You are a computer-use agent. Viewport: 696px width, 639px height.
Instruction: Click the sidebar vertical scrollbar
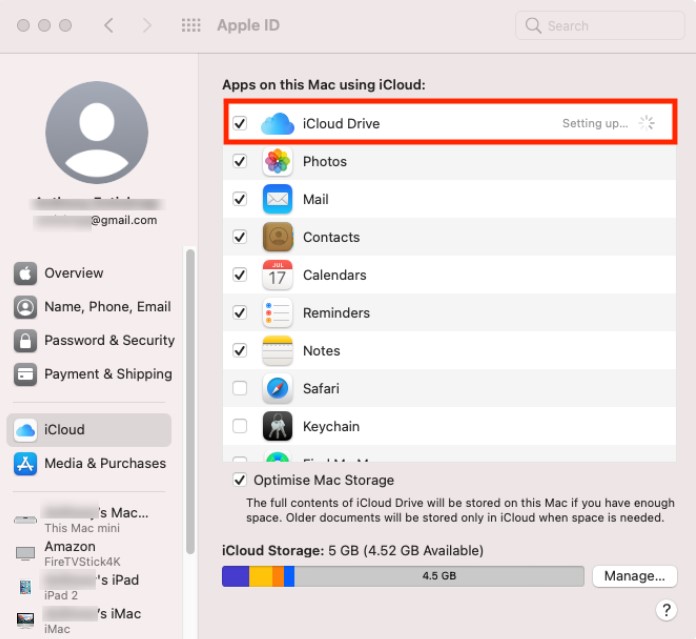coord(191,402)
